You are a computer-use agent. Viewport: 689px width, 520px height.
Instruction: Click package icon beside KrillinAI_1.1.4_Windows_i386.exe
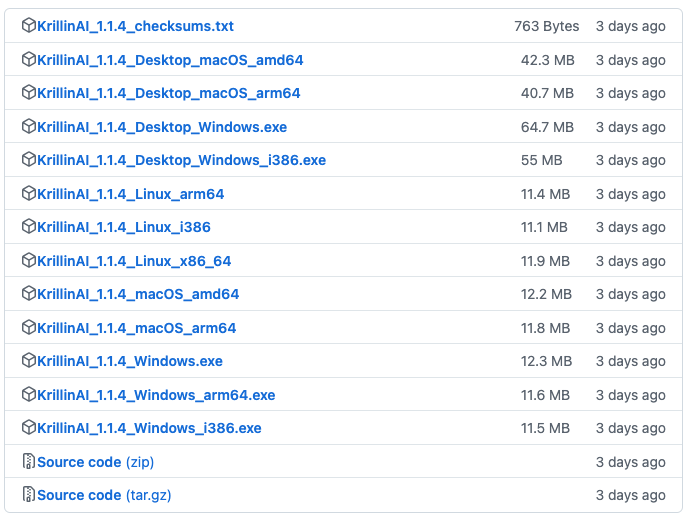[29, 427]
